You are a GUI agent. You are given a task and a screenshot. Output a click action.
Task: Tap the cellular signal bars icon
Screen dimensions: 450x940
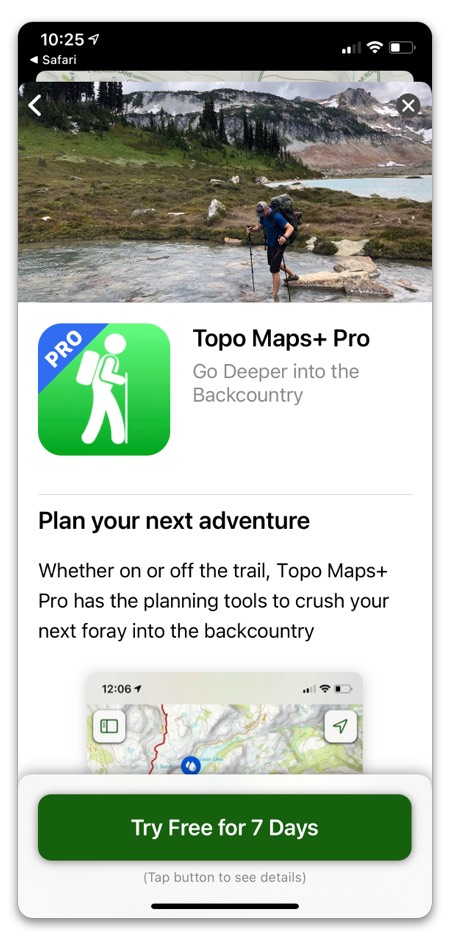352,48
